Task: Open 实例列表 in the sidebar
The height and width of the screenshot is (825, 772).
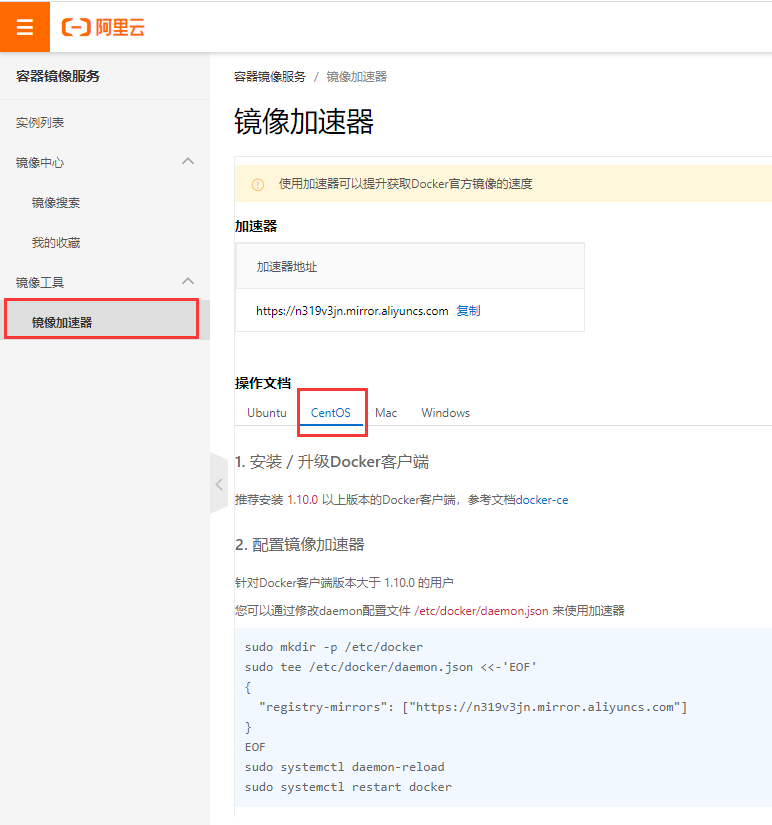Action: click(40, 122)
